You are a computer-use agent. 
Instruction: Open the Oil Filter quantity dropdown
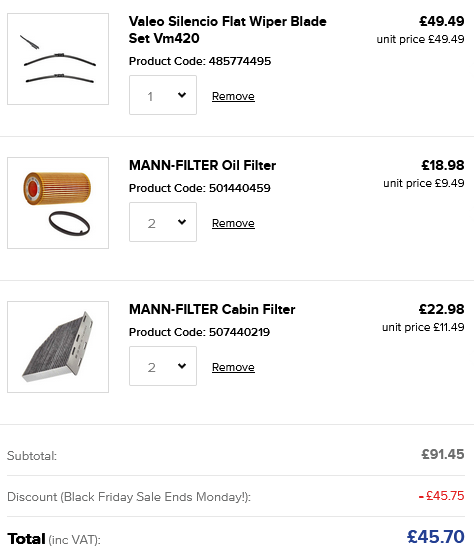(163, 222)
